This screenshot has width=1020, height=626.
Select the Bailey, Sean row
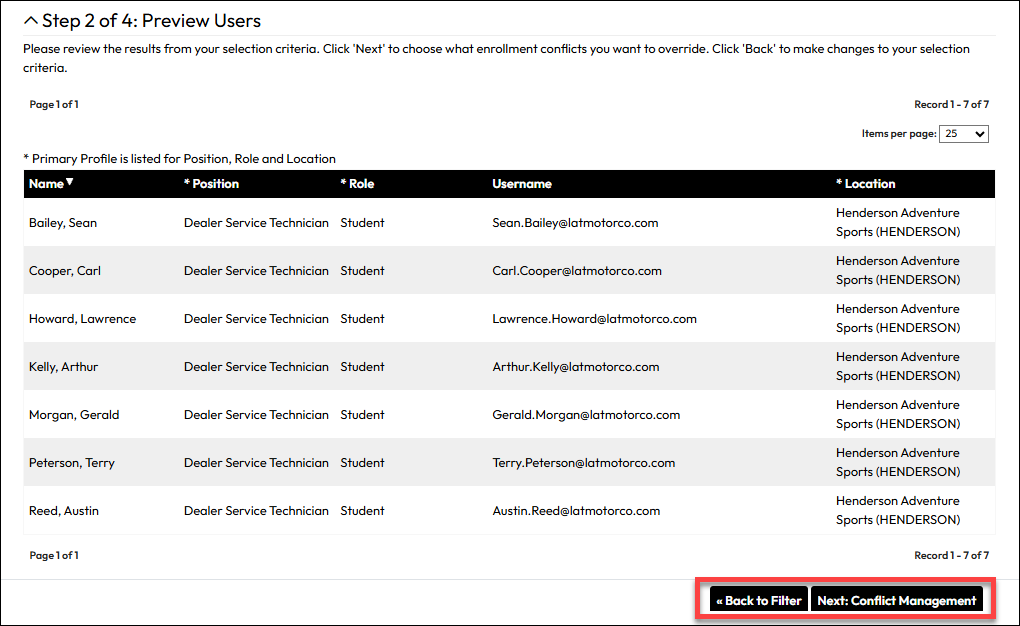coord(509,223)
